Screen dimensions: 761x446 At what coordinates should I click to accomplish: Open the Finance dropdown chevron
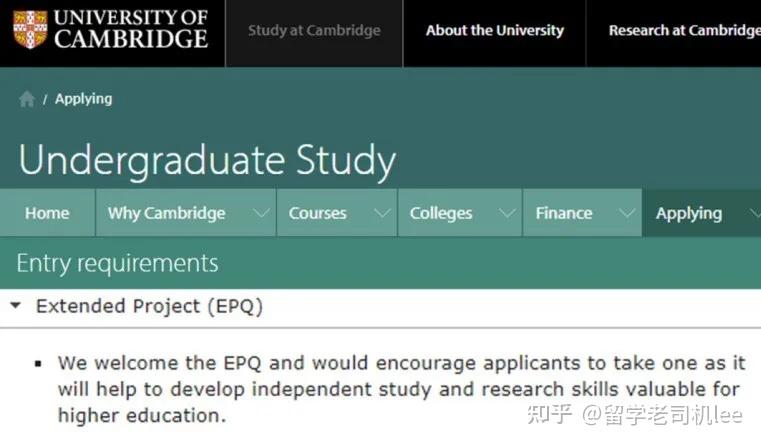[x=627, y=213]
